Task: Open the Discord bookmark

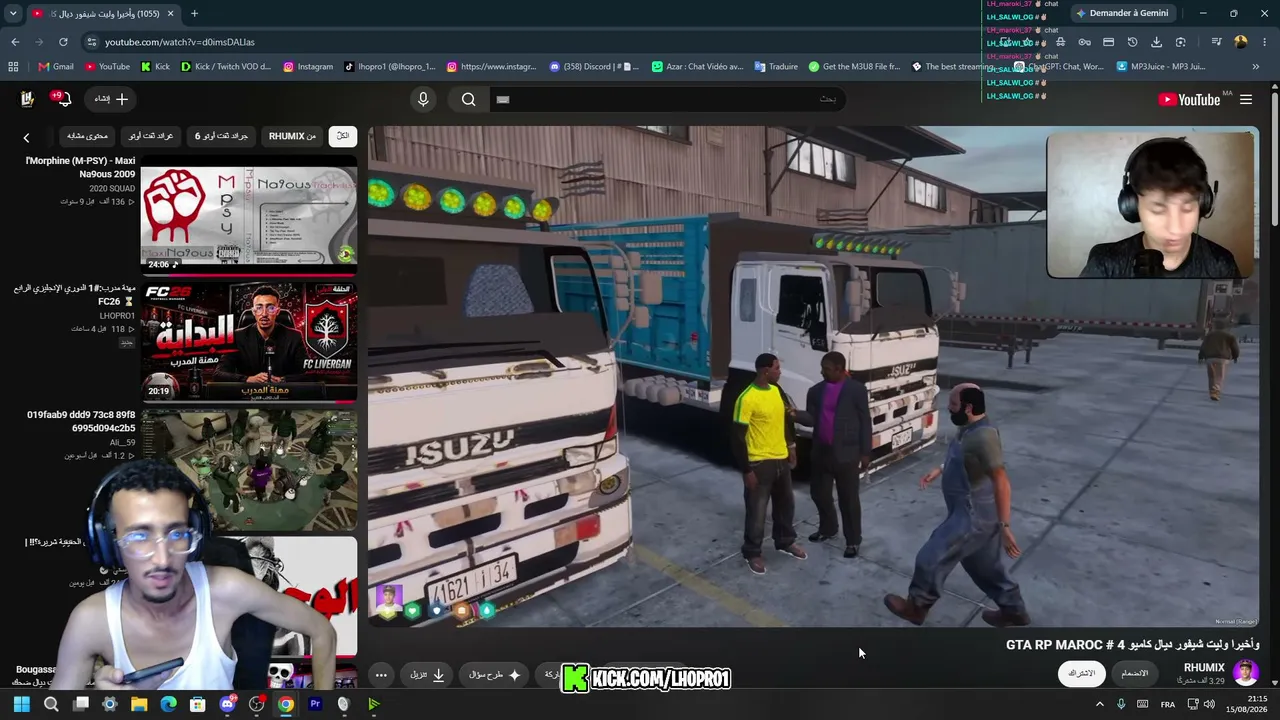Action: tap(594, 67)
